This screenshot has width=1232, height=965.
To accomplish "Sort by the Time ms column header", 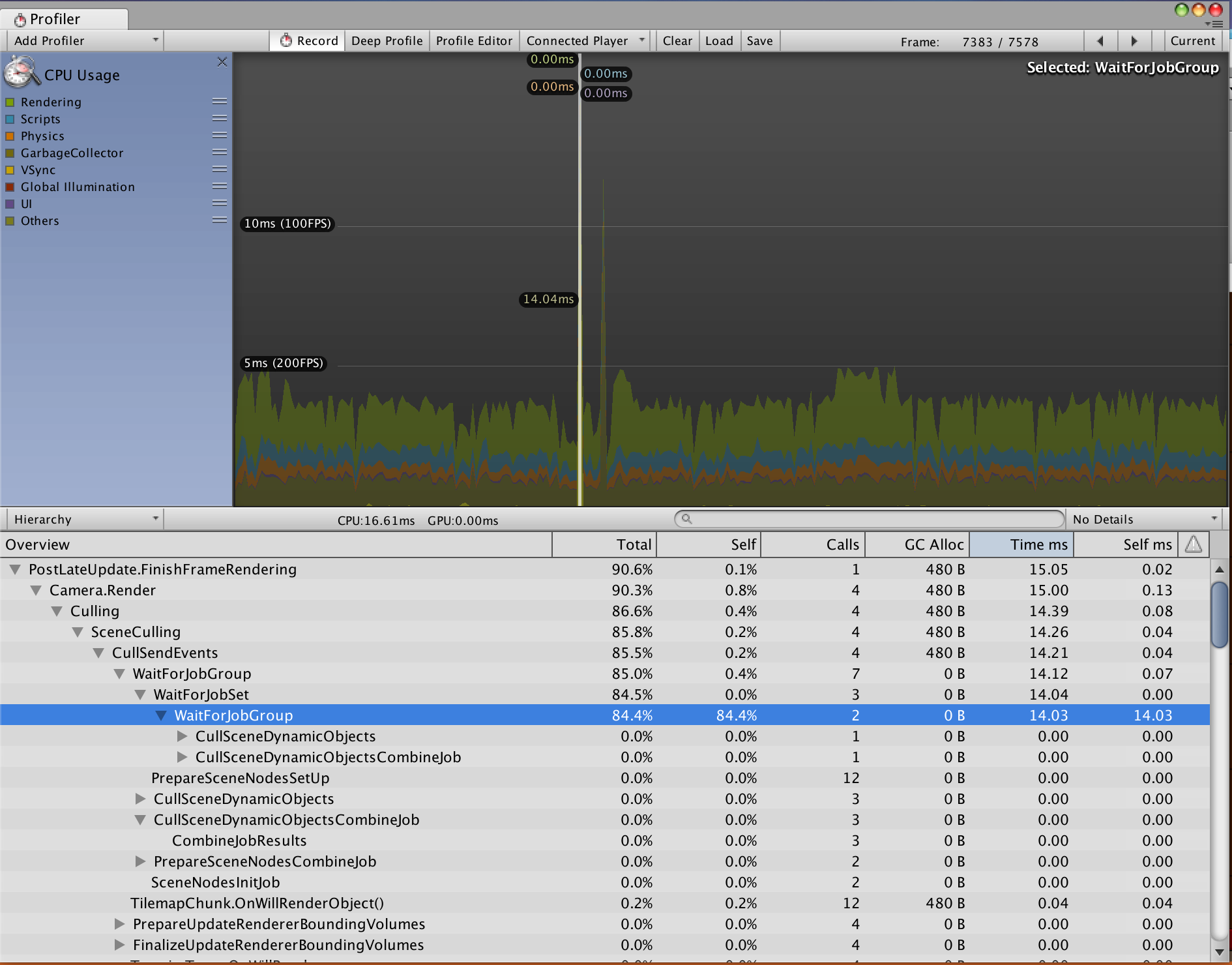I will tap(1021, 544).
